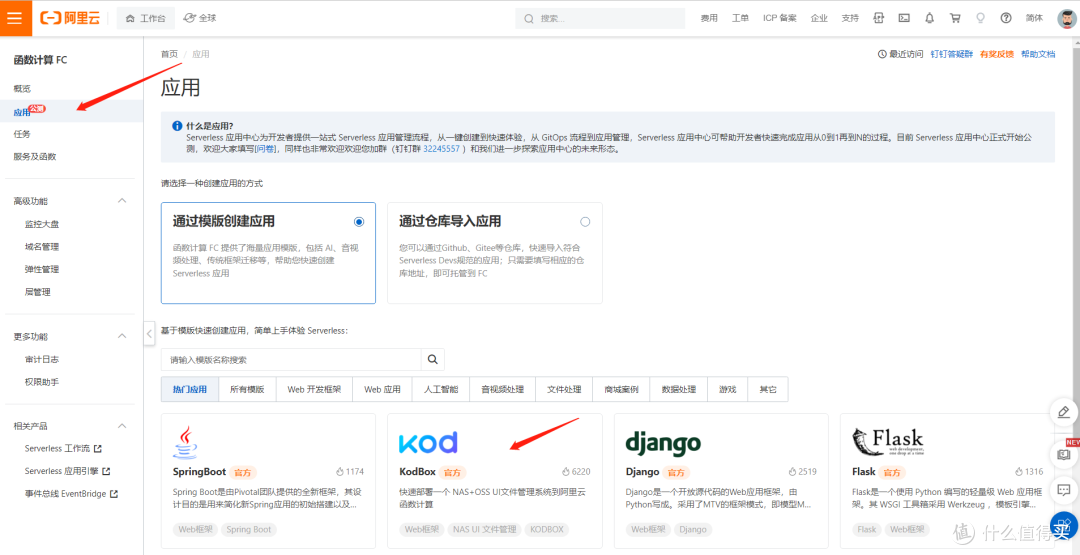Focus the template name search field
1080x555 pixels.
[291, 359]
